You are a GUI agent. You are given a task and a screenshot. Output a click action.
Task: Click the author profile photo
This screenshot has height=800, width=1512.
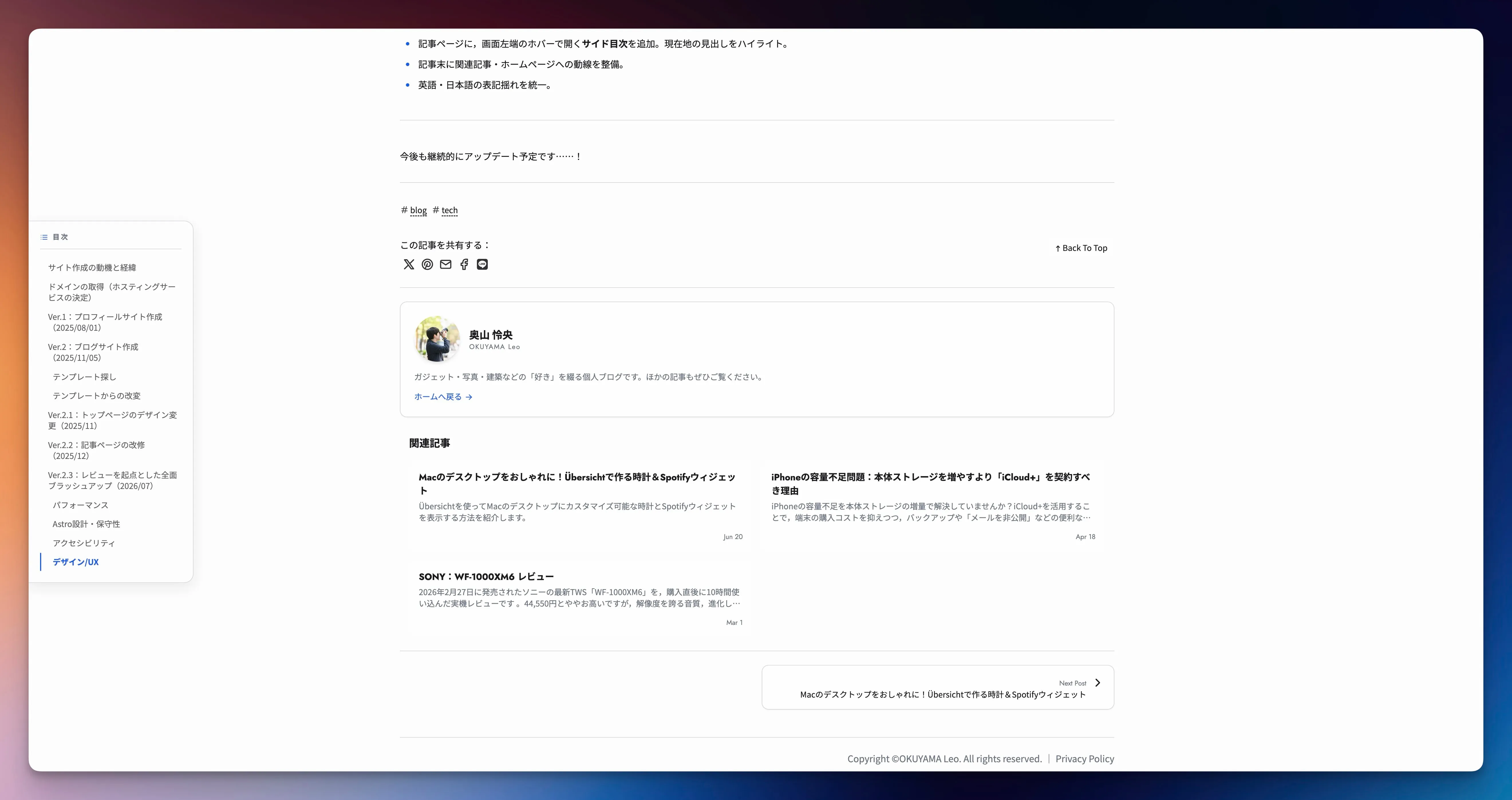(x=437, y=339)
